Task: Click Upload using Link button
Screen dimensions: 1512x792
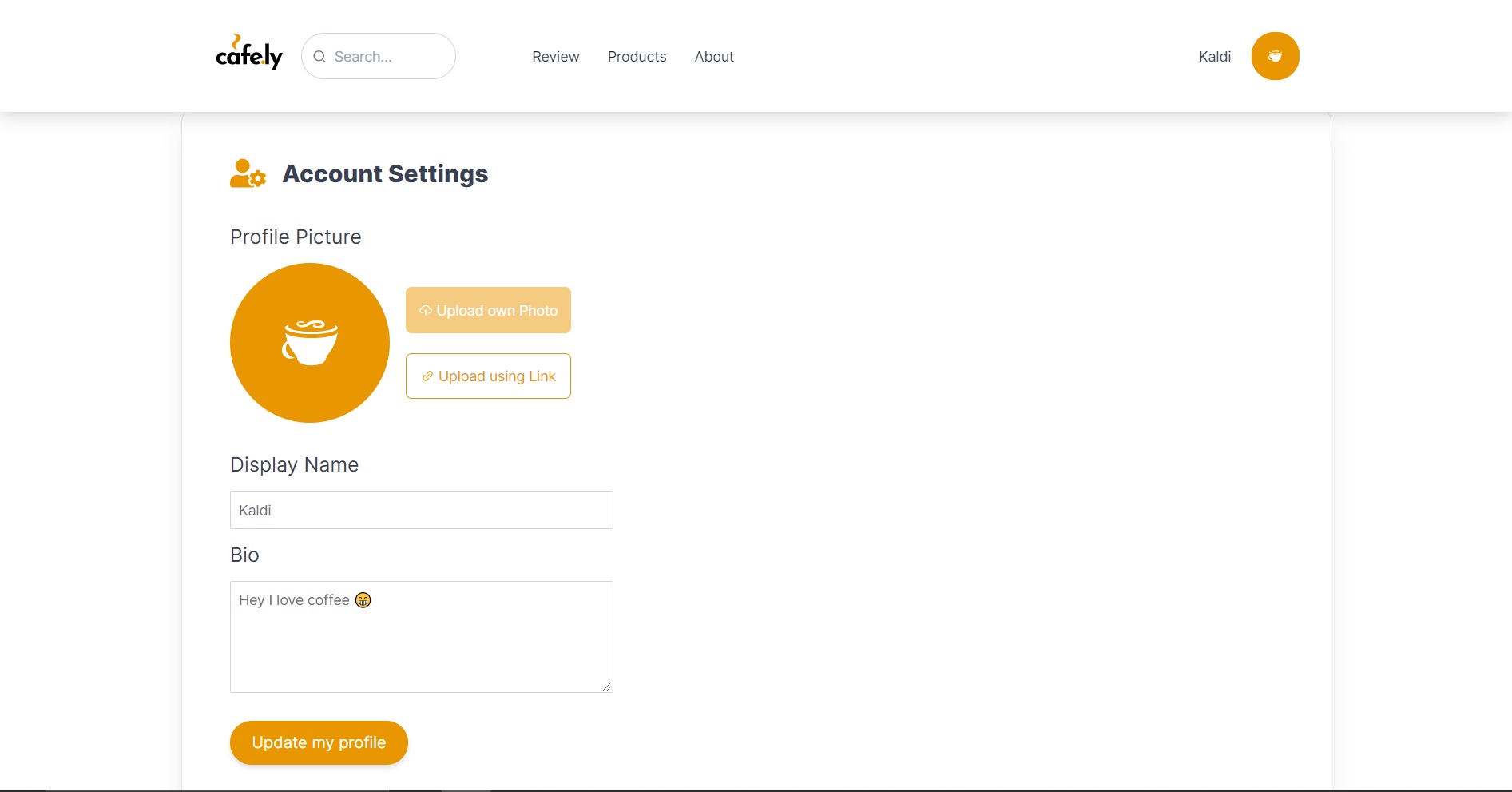Action: coord(488,376)
